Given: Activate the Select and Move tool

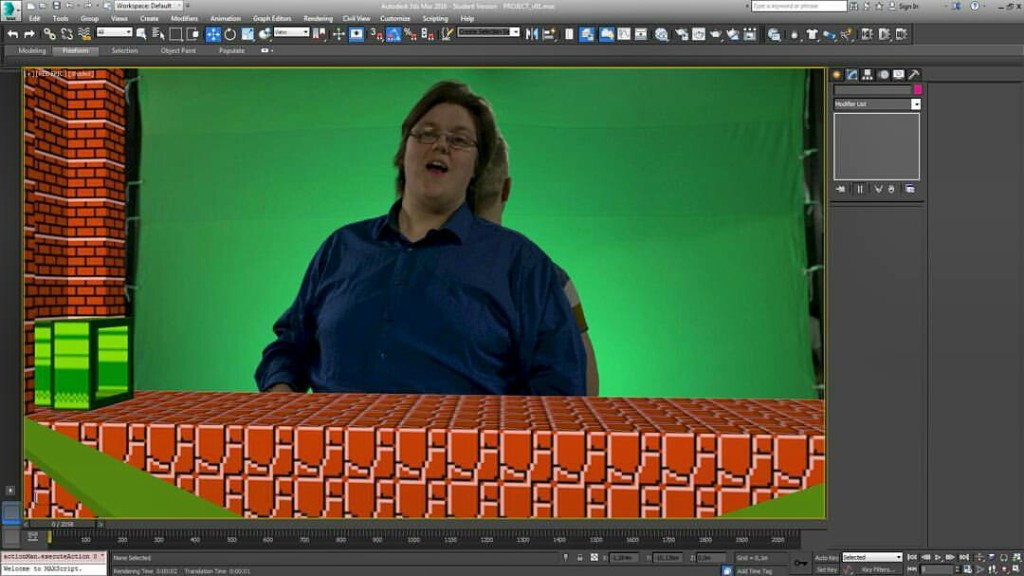Looking at the screenshot, I should [x=213, y=34].
